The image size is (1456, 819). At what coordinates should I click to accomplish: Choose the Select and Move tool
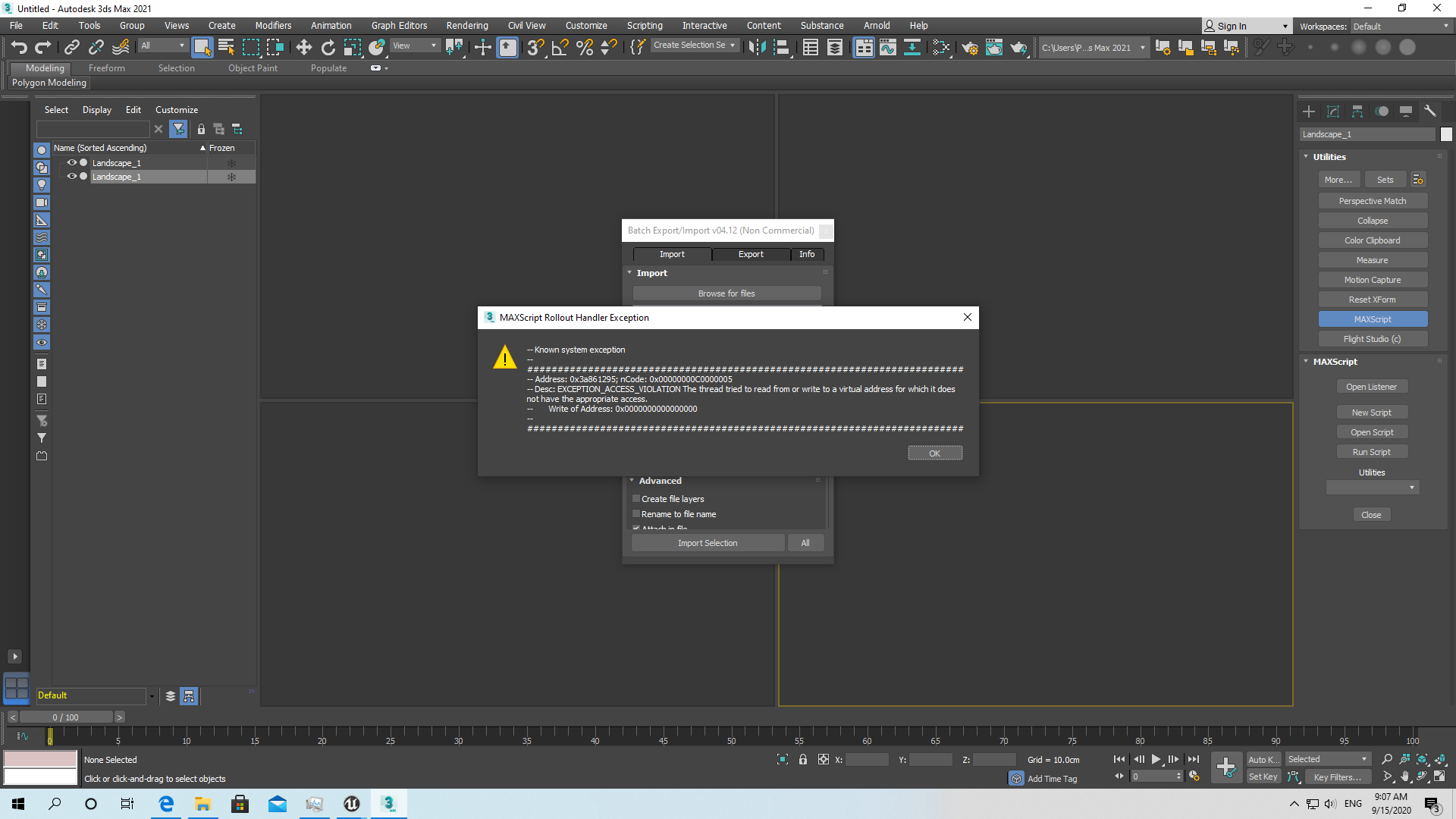304,47
